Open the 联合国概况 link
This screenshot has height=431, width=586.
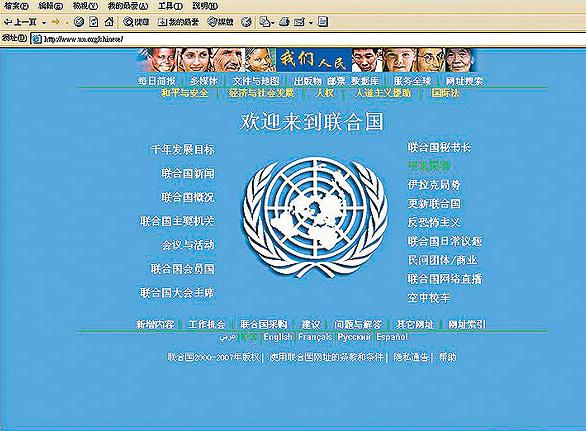coord(188,197)
